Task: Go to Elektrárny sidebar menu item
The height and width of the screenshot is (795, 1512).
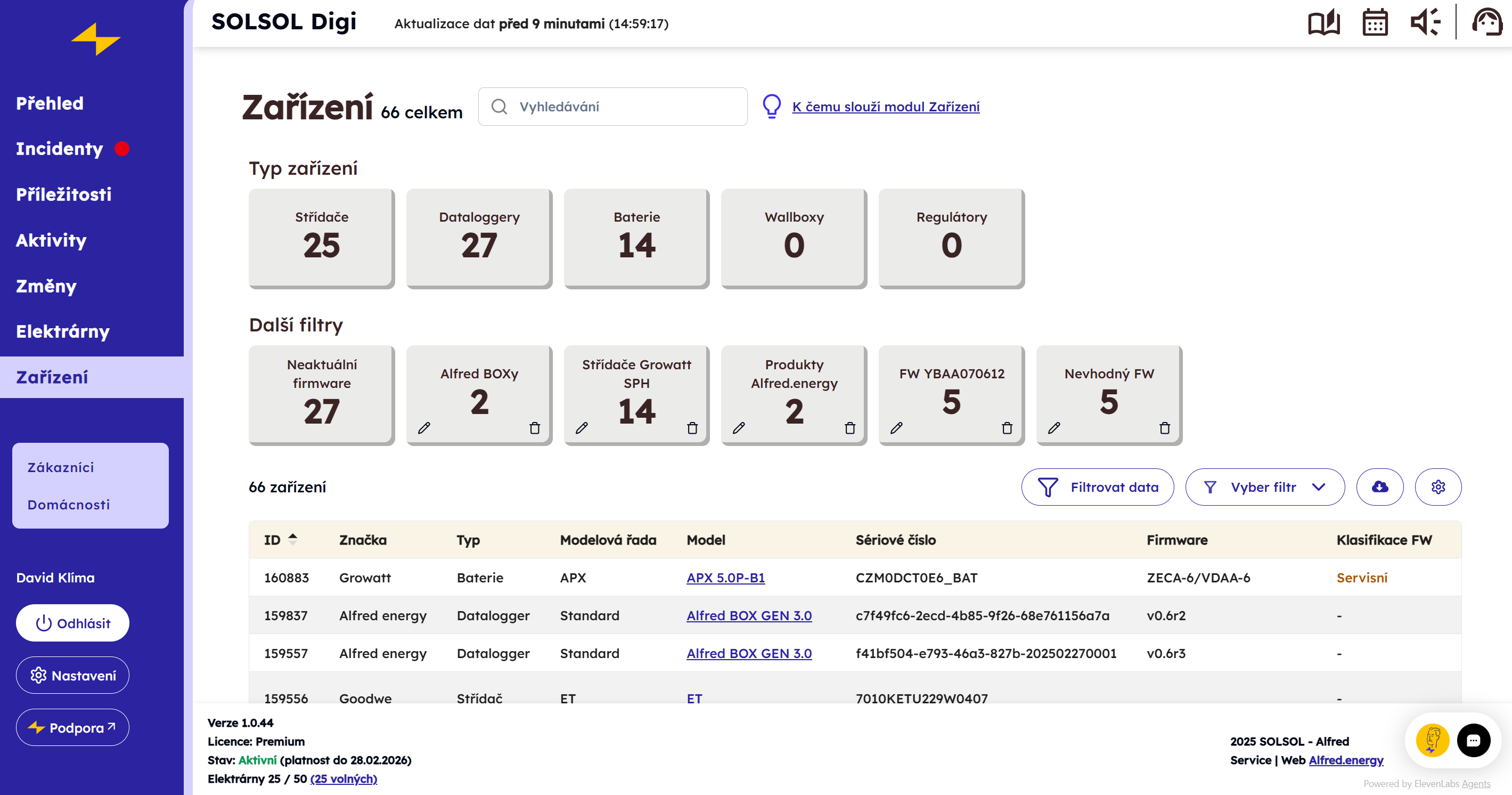Action: pos(63,331)
